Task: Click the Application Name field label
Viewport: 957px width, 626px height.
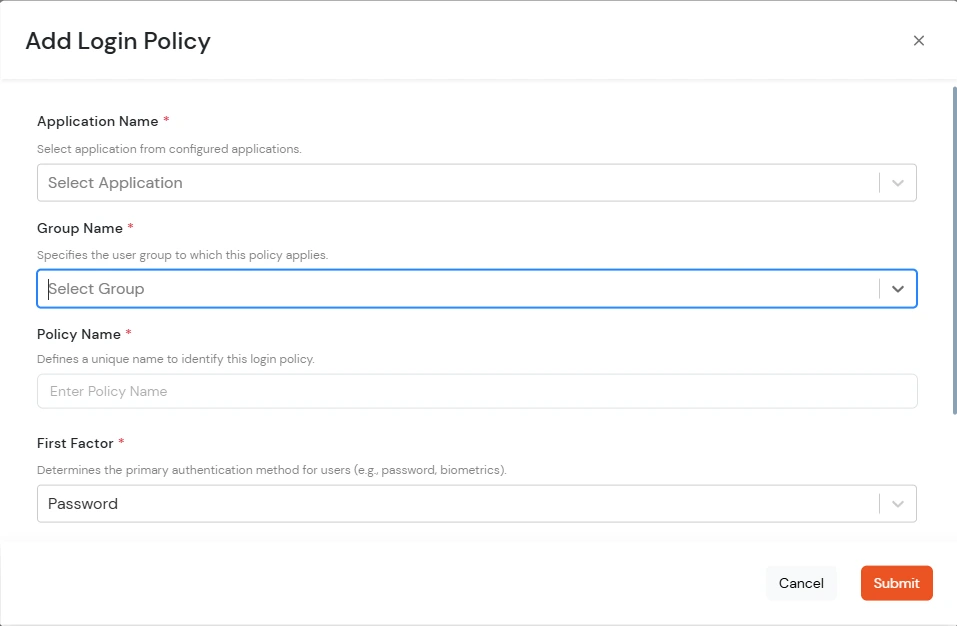Action: pos(97,120)
